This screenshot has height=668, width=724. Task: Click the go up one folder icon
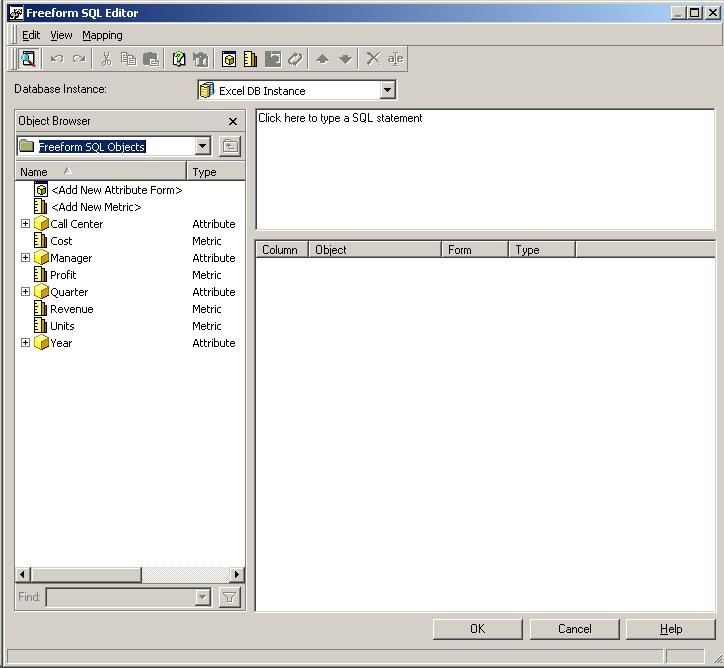tap(230, 147)
